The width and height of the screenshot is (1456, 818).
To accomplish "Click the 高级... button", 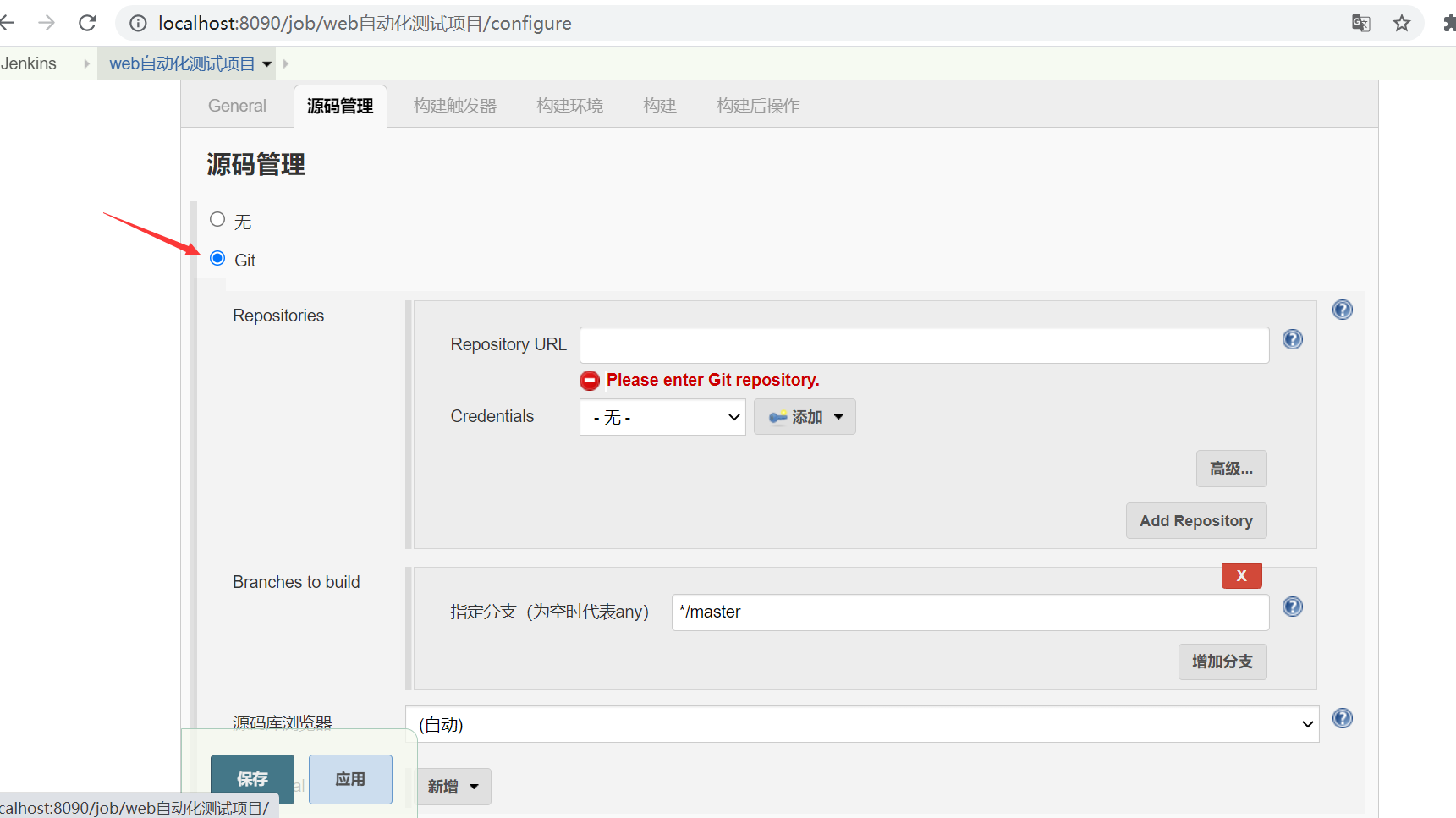I will [1231, 469].
